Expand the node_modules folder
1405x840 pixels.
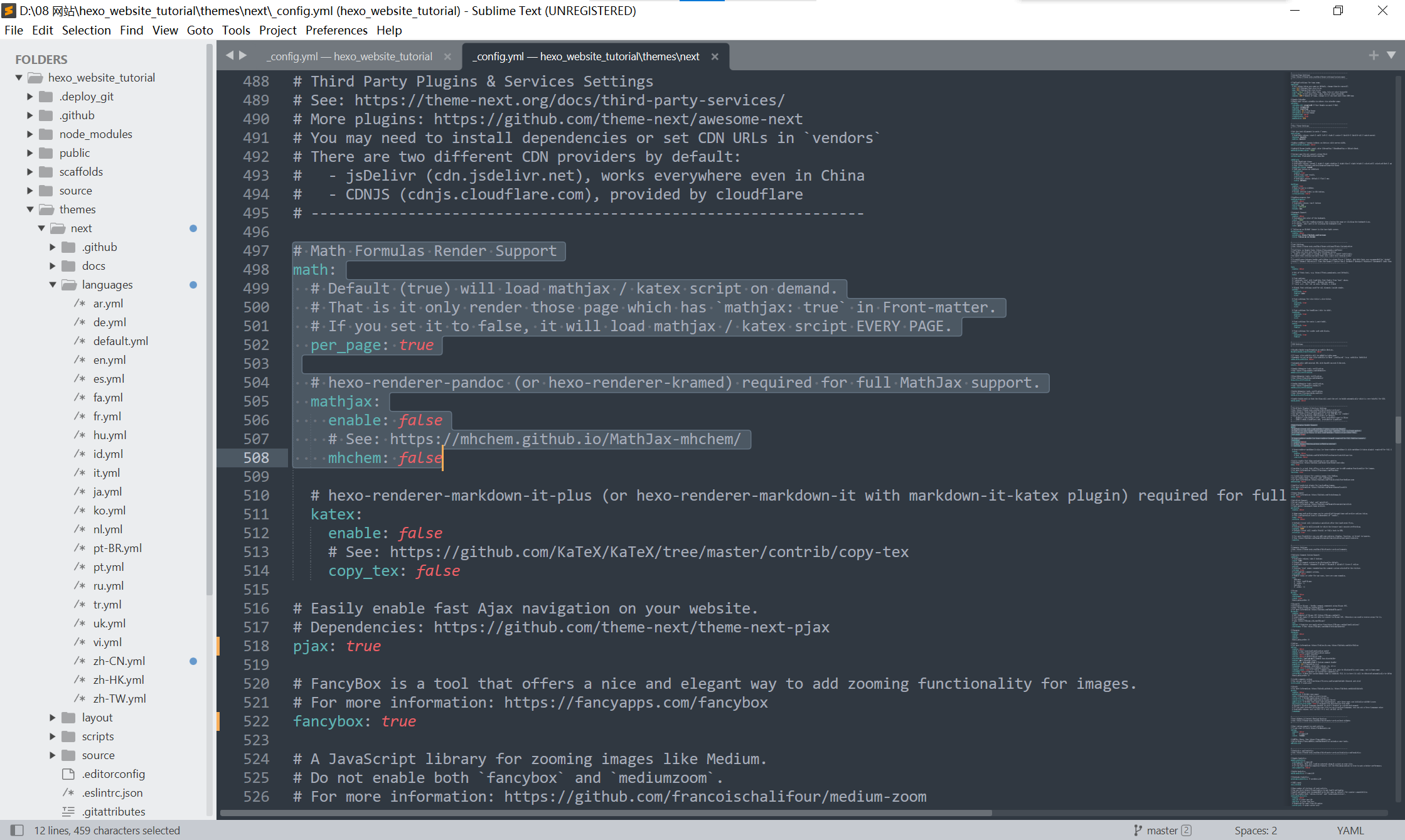click(30, 134)
